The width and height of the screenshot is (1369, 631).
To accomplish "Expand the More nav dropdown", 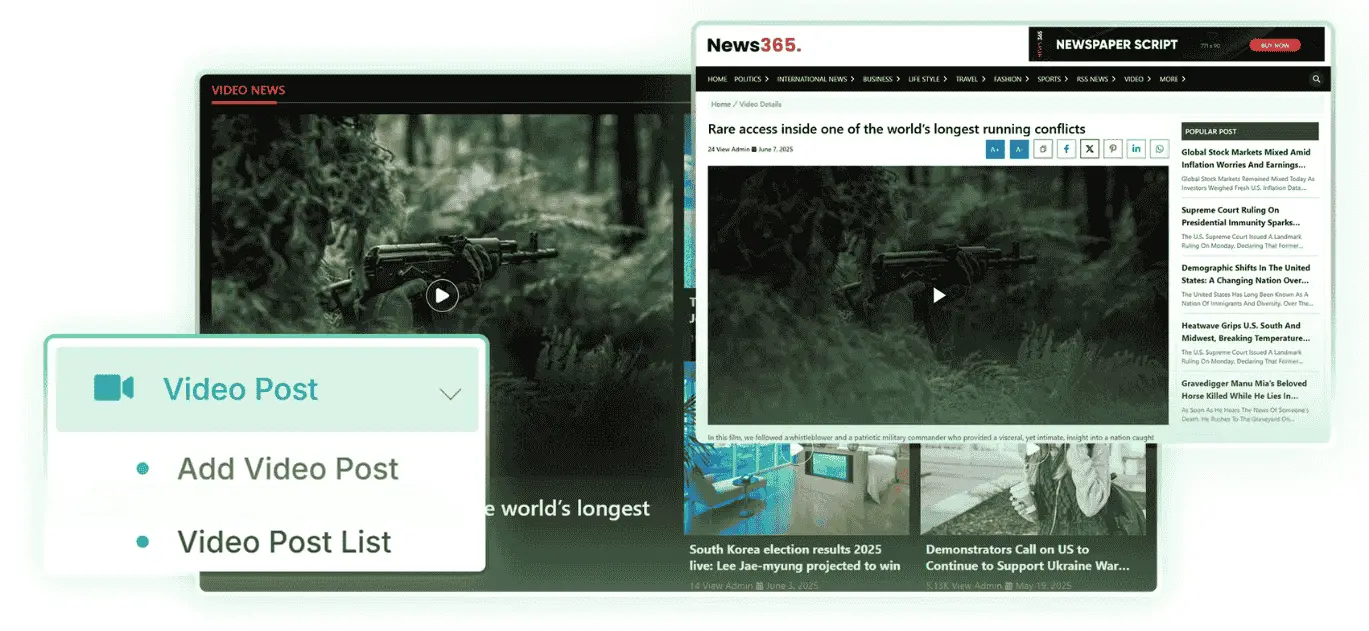I will (1172, 79).
